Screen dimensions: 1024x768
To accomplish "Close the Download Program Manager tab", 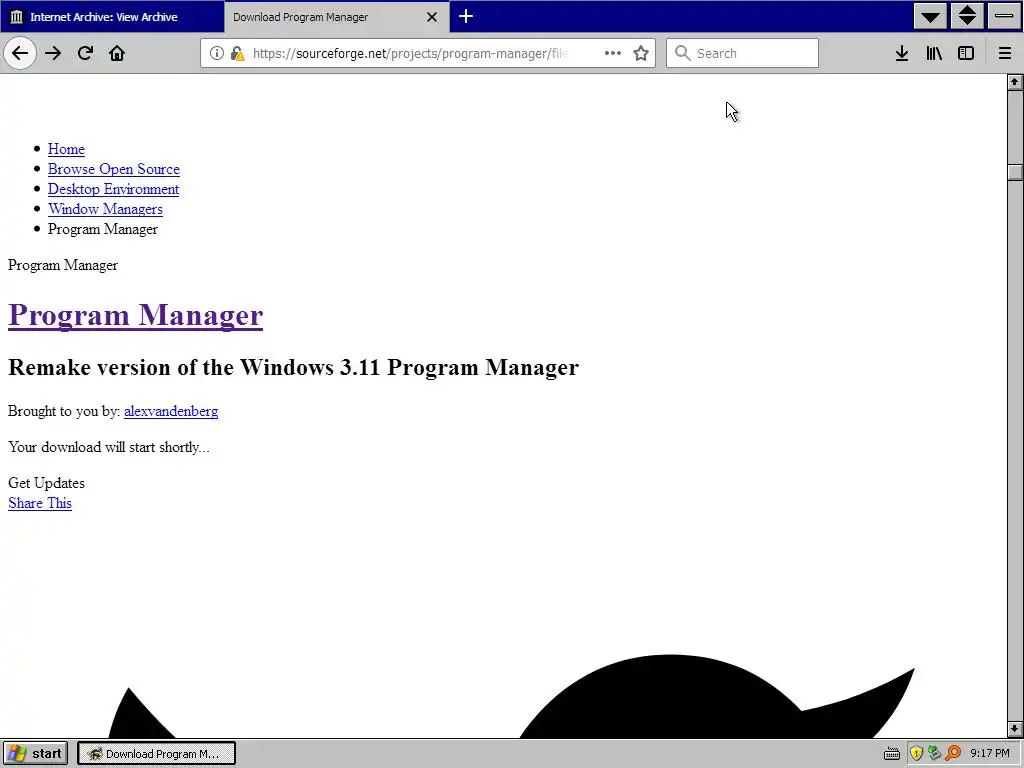I will (432, 17).
